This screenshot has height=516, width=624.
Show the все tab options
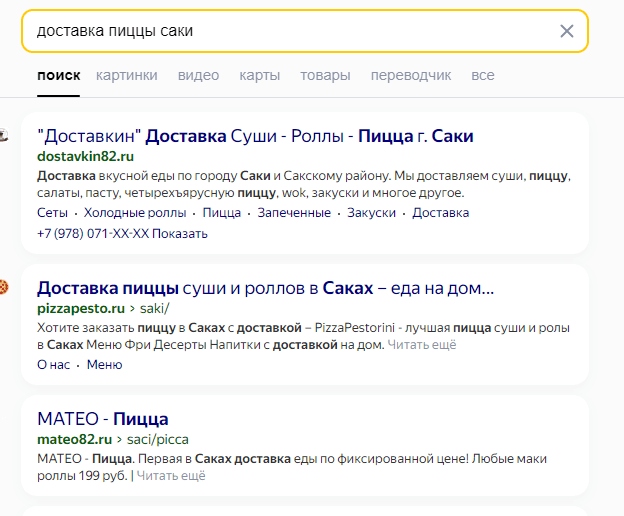(483, 75)
